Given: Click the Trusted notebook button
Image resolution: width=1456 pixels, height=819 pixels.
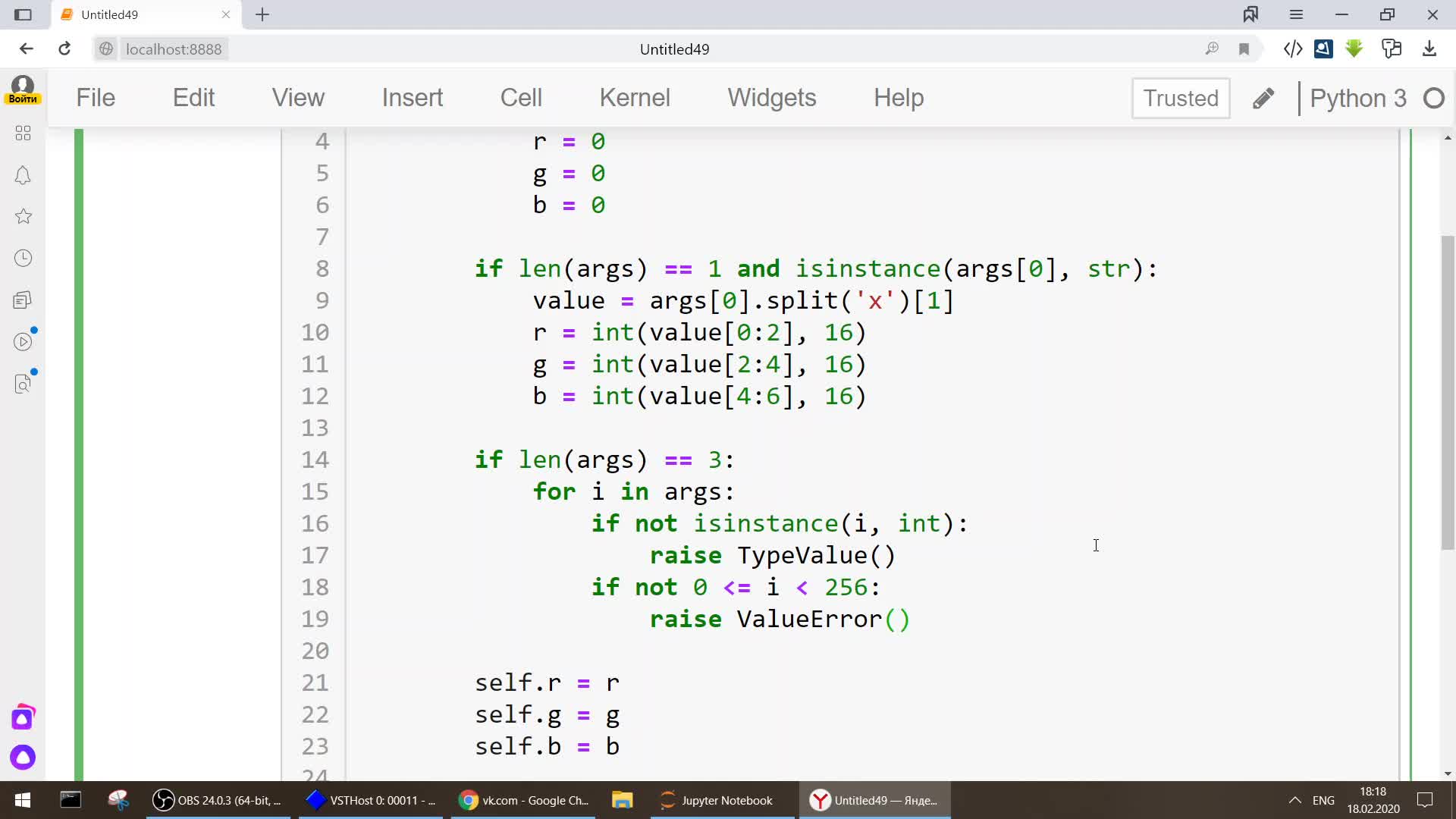Looking at the screenshot, I should [1181, 99].
